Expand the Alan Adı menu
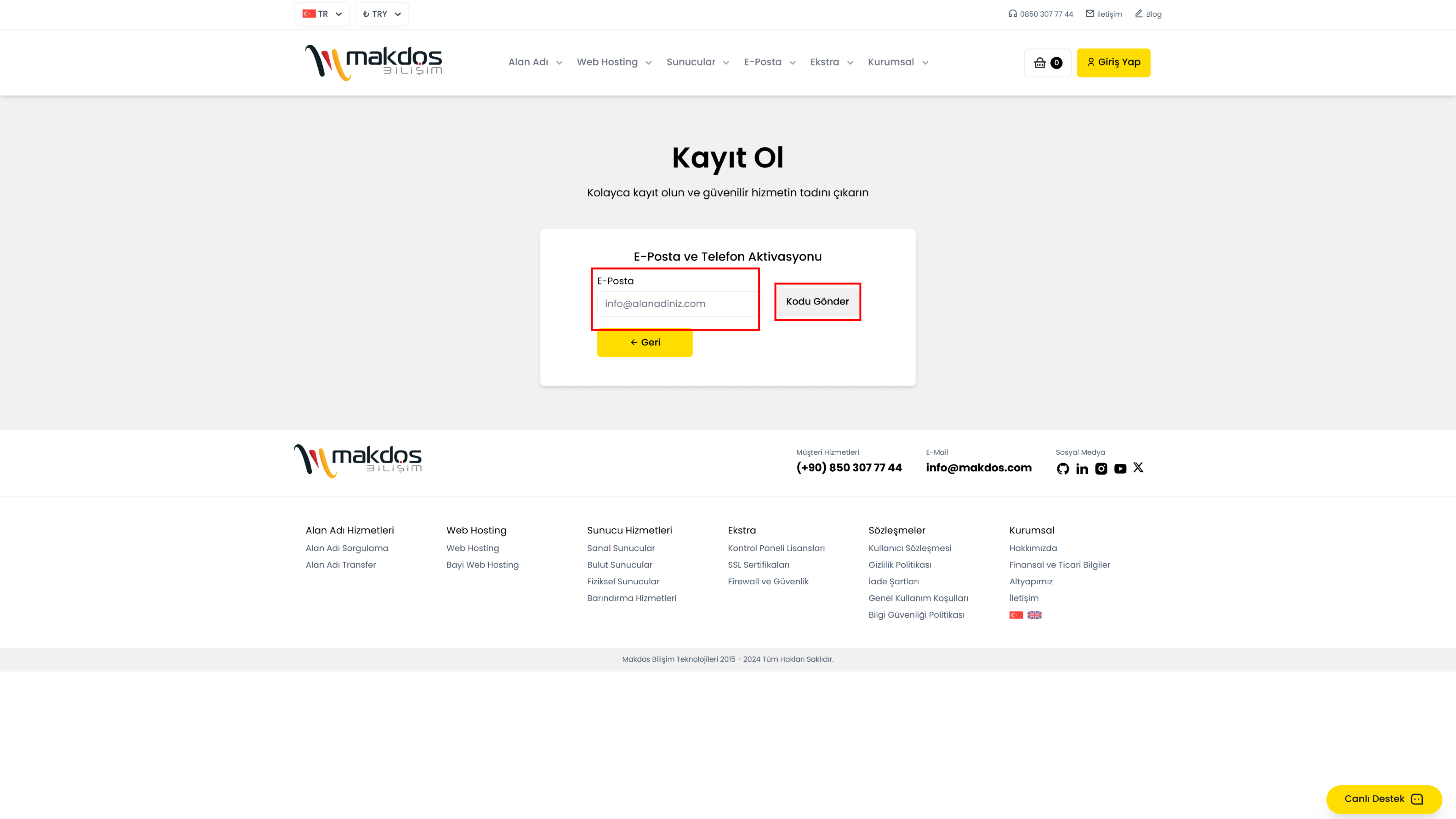Screen dimensions: 1456x819 [x=535, y=62]
